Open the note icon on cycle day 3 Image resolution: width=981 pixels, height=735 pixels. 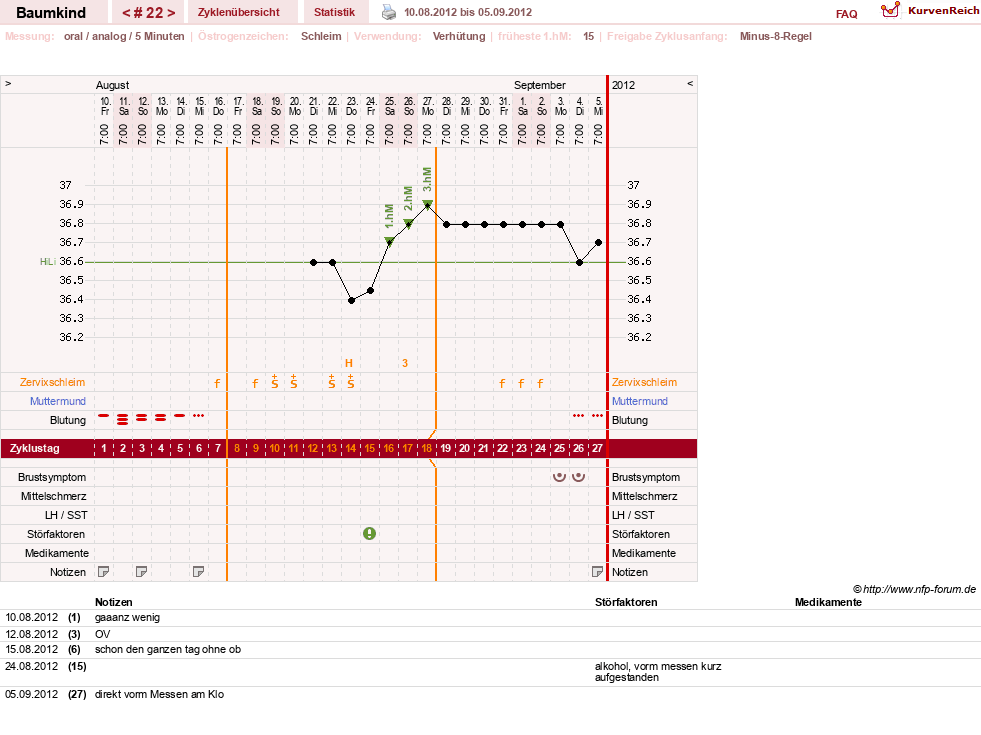[x=142, y=572]
